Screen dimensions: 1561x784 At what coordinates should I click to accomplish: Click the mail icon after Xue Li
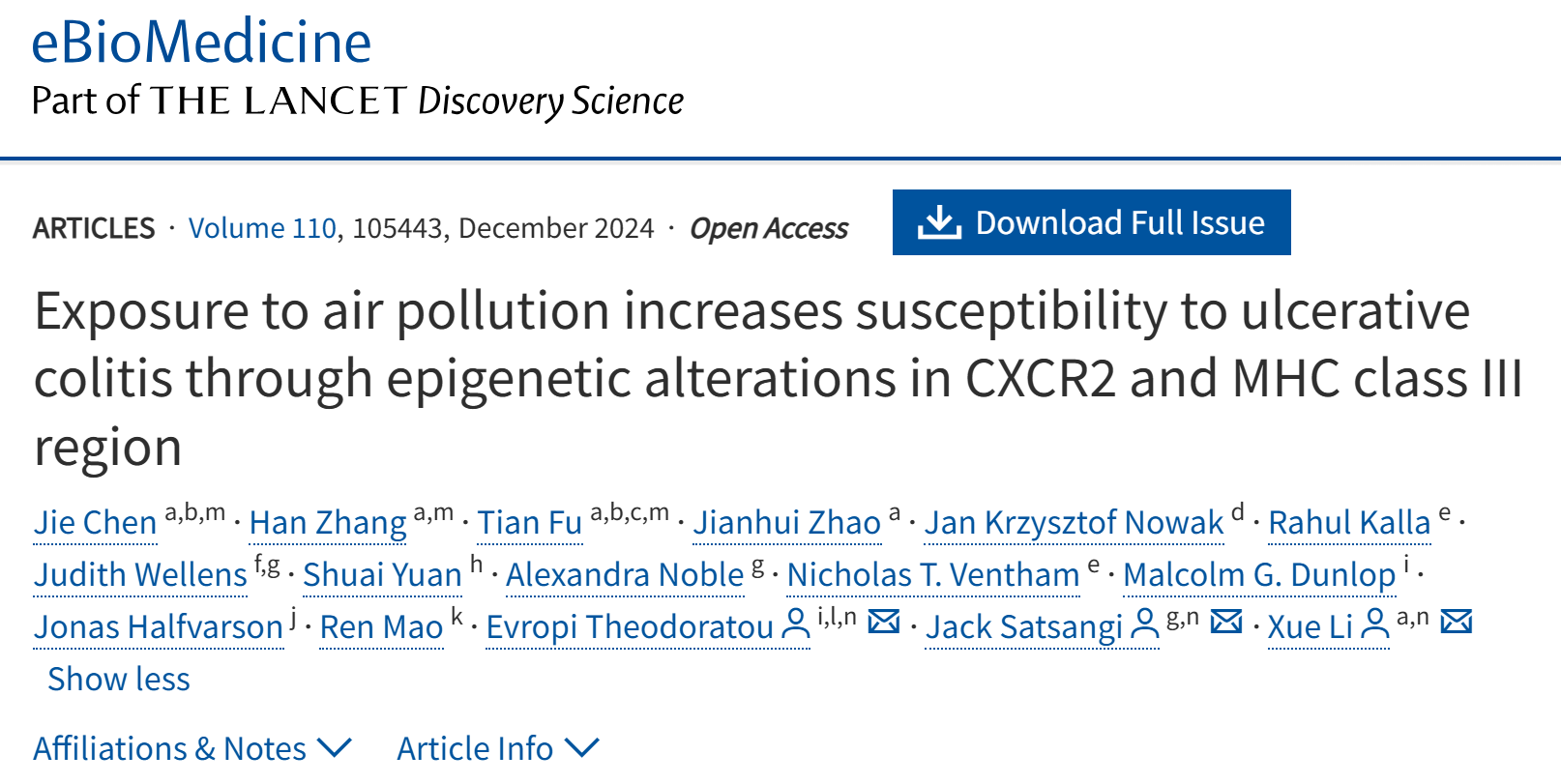click(1456, 622)
